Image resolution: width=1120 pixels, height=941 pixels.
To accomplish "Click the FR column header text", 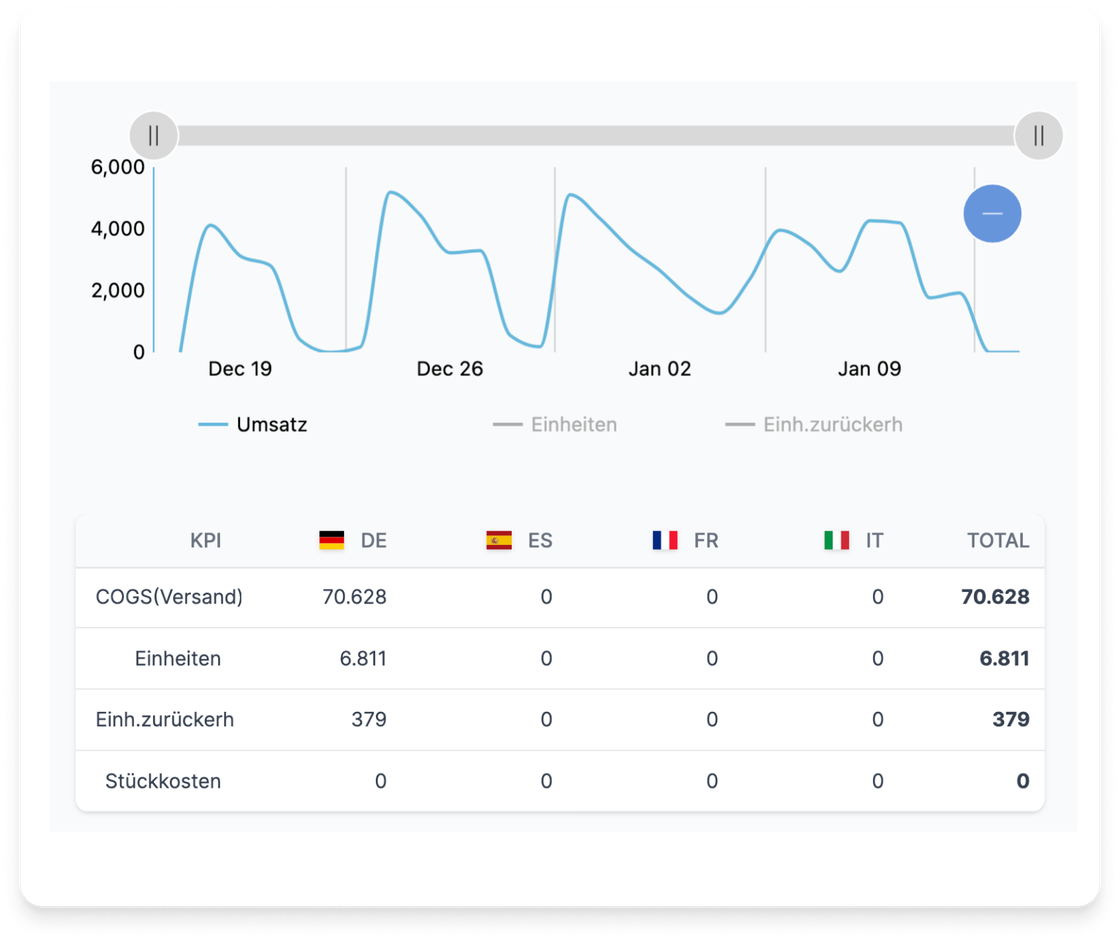I will (x=706, y=540).
